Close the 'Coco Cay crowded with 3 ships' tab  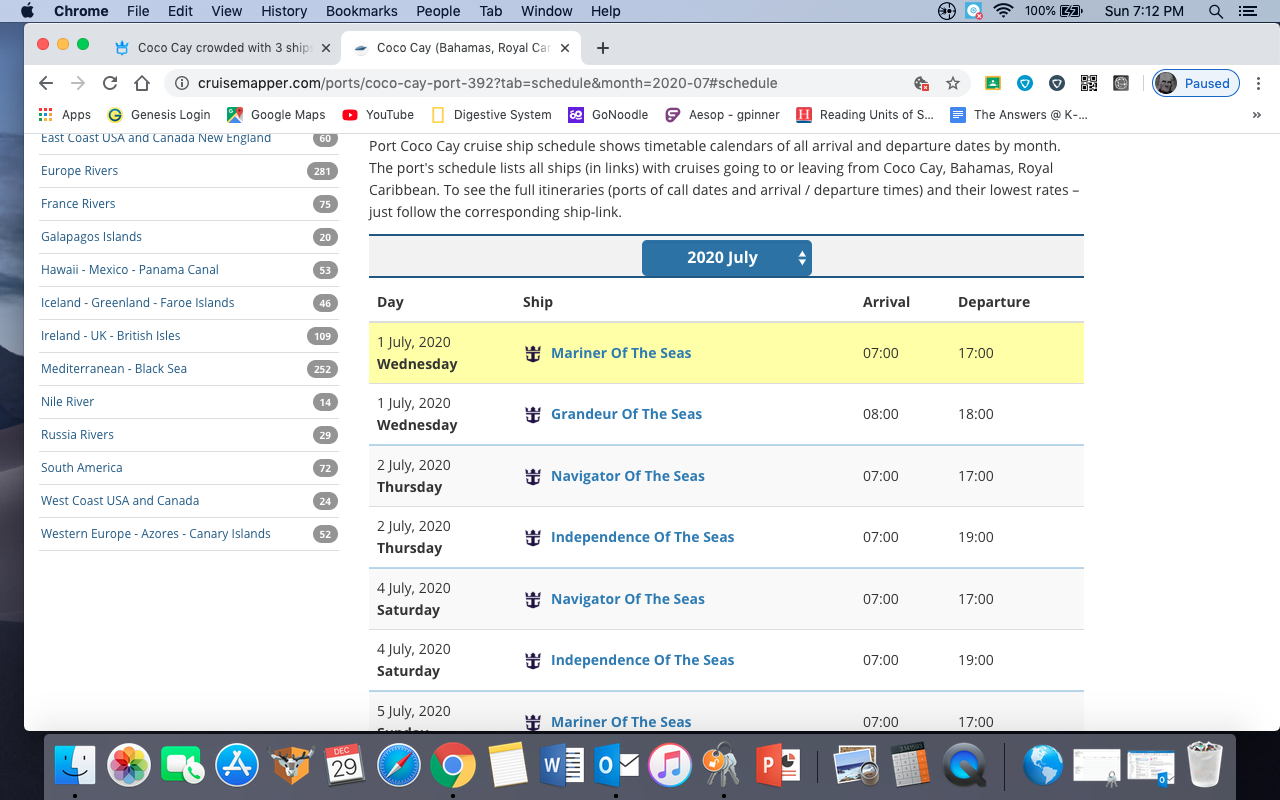pos(325,48)
